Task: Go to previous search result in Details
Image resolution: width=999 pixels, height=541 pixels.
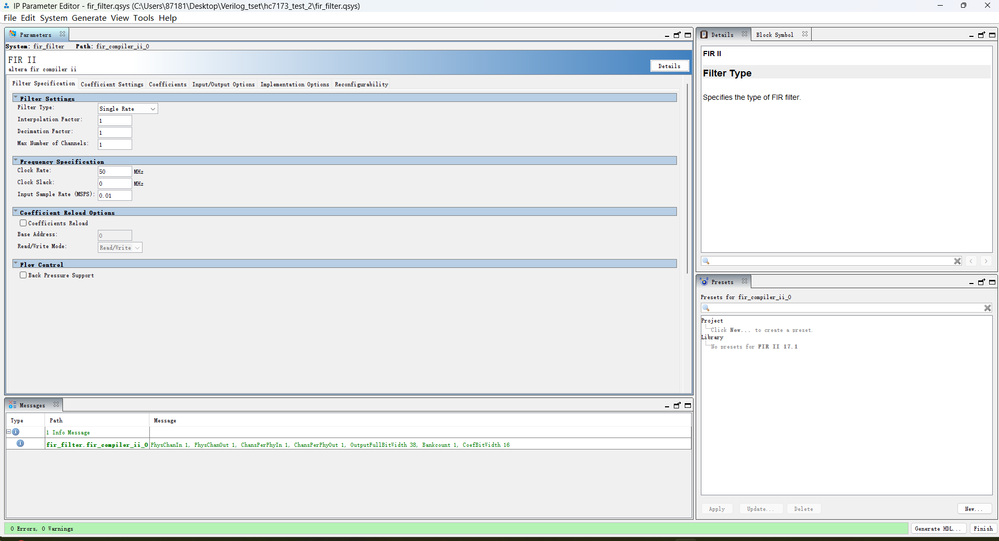Action: click(971, 261)
